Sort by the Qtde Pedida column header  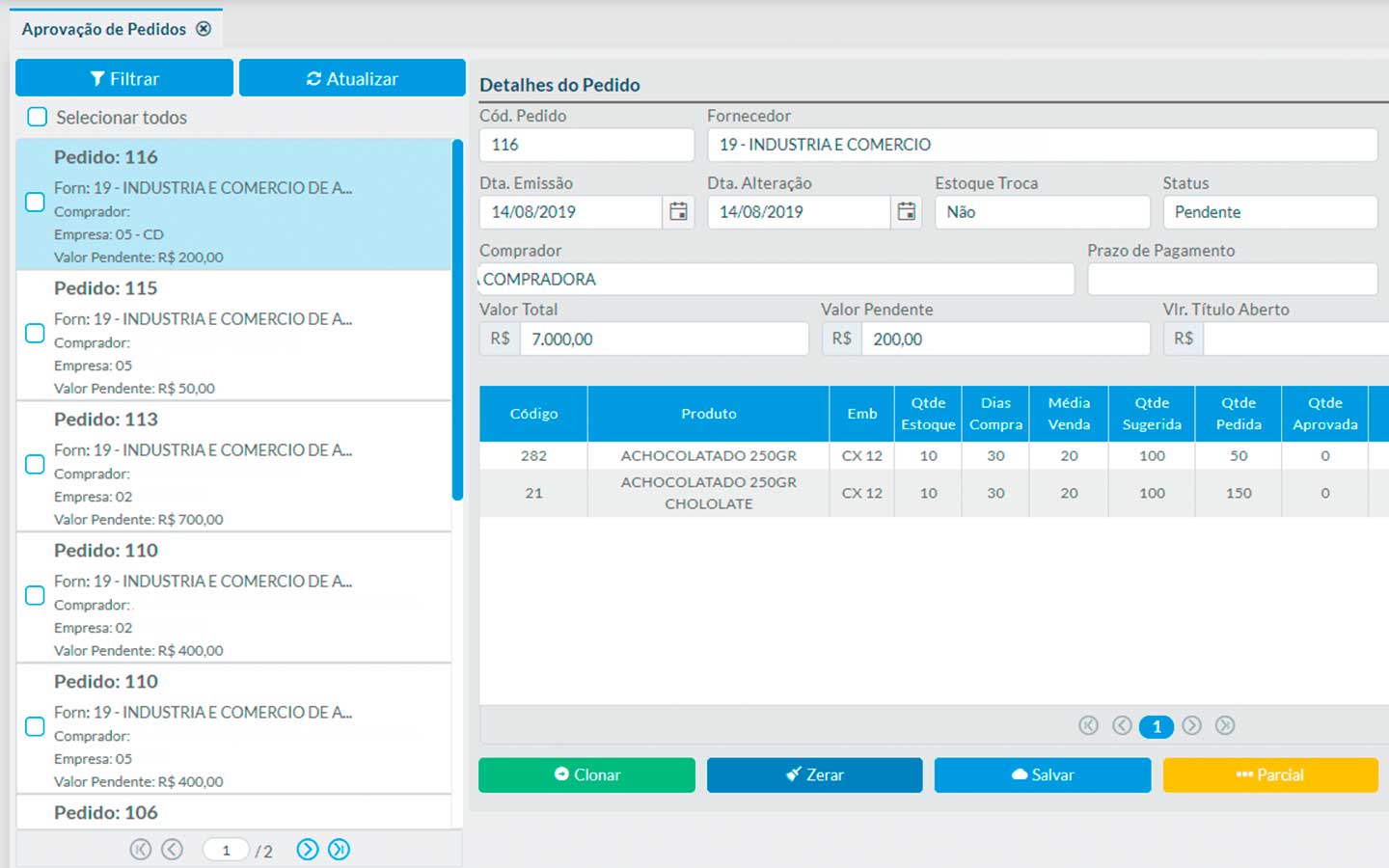tap(1239, 414)
